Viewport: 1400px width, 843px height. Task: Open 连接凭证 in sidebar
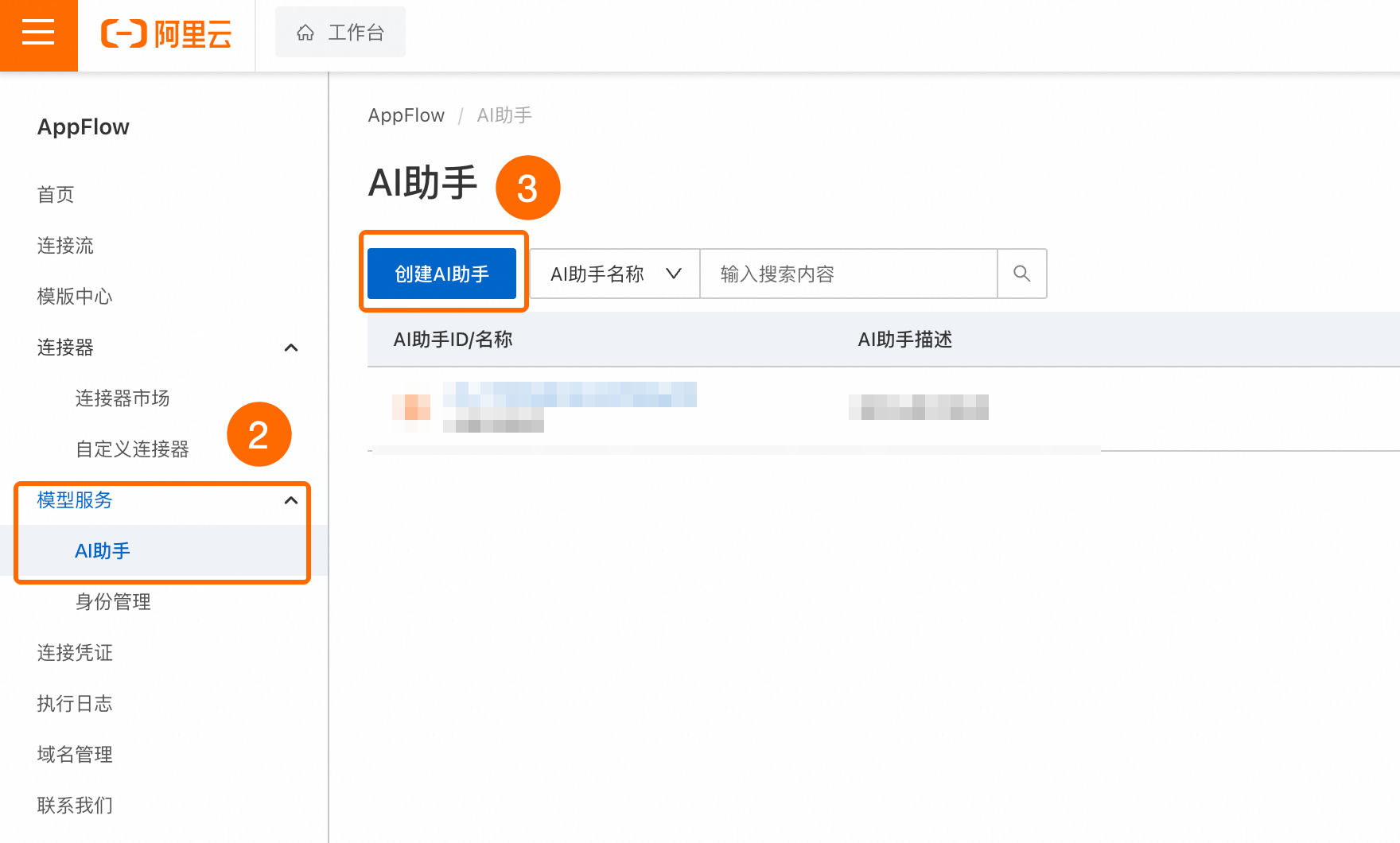(x=75, y=653)
